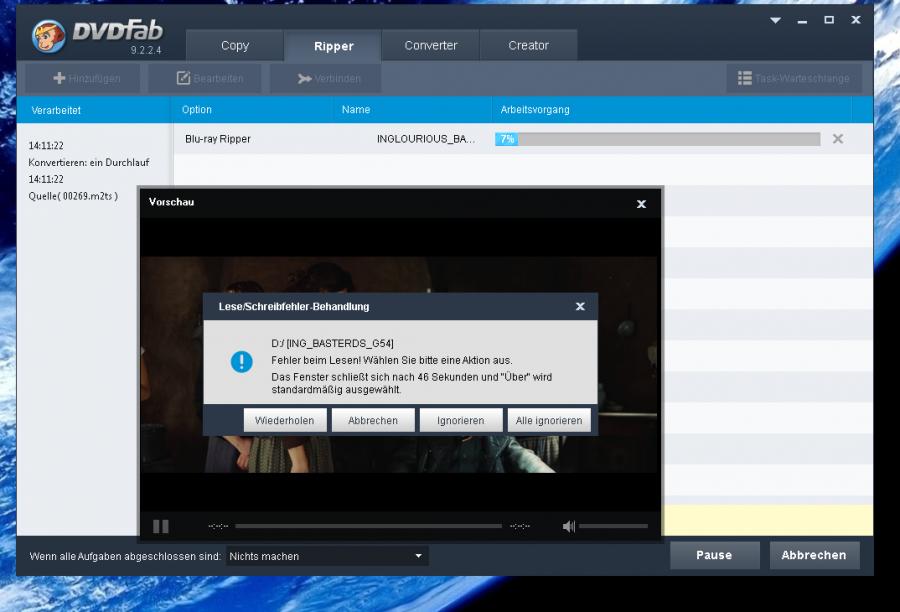Screen dimensions: 900x612
Task: Click the Pause button at bottom
Action: click(x=714, y=555)
